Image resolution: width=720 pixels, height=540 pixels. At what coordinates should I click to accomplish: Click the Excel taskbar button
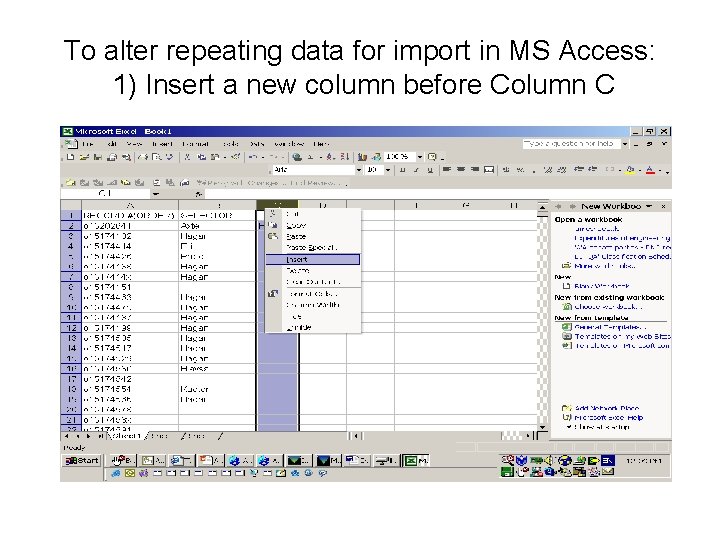pos(416,461)
